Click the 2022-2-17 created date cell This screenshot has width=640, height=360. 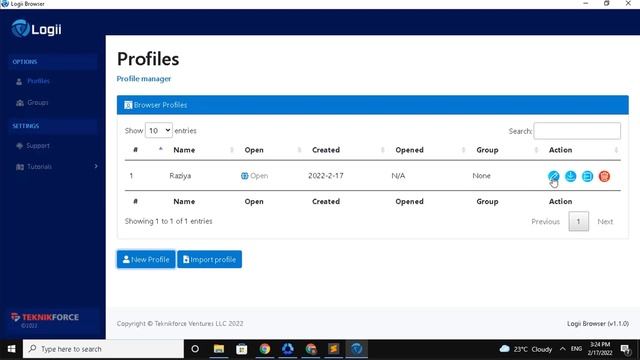tap(326, 176)
